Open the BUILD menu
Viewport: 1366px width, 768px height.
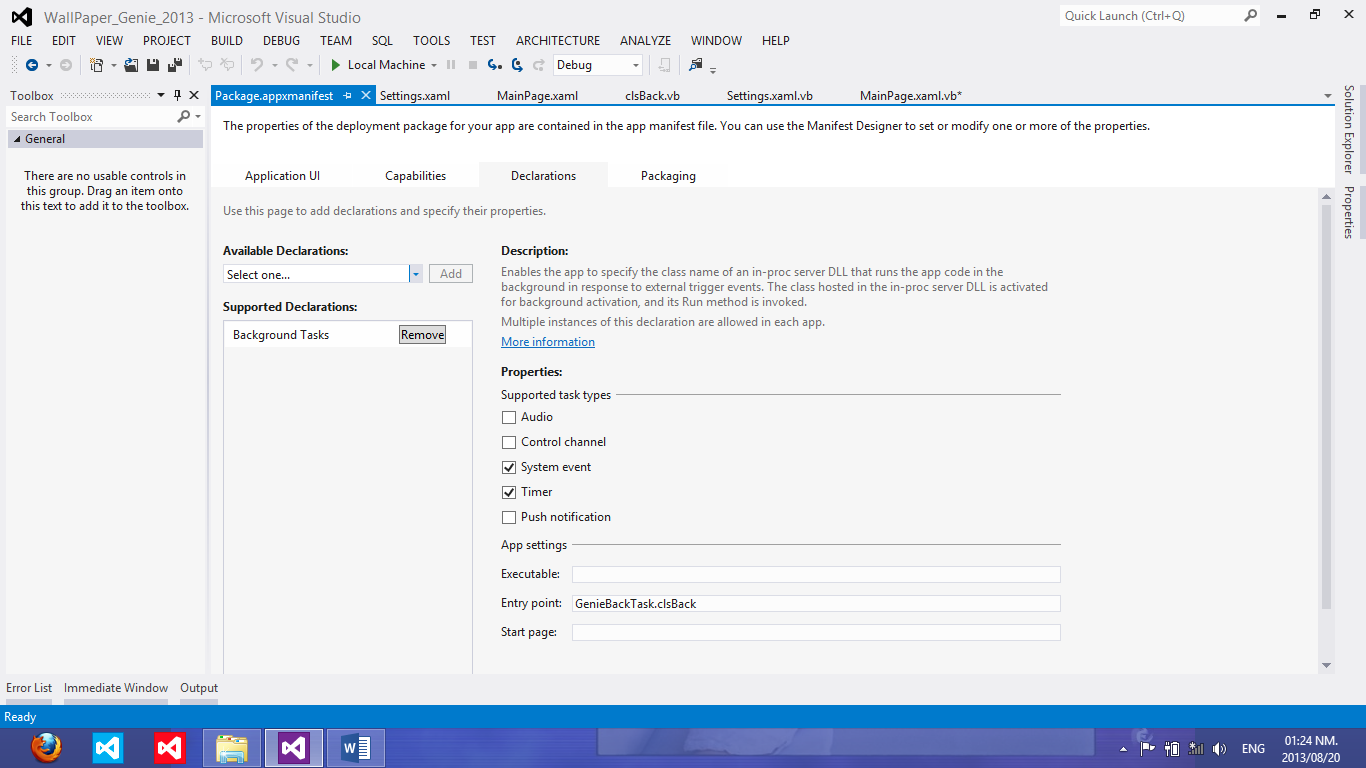point(227,41)
